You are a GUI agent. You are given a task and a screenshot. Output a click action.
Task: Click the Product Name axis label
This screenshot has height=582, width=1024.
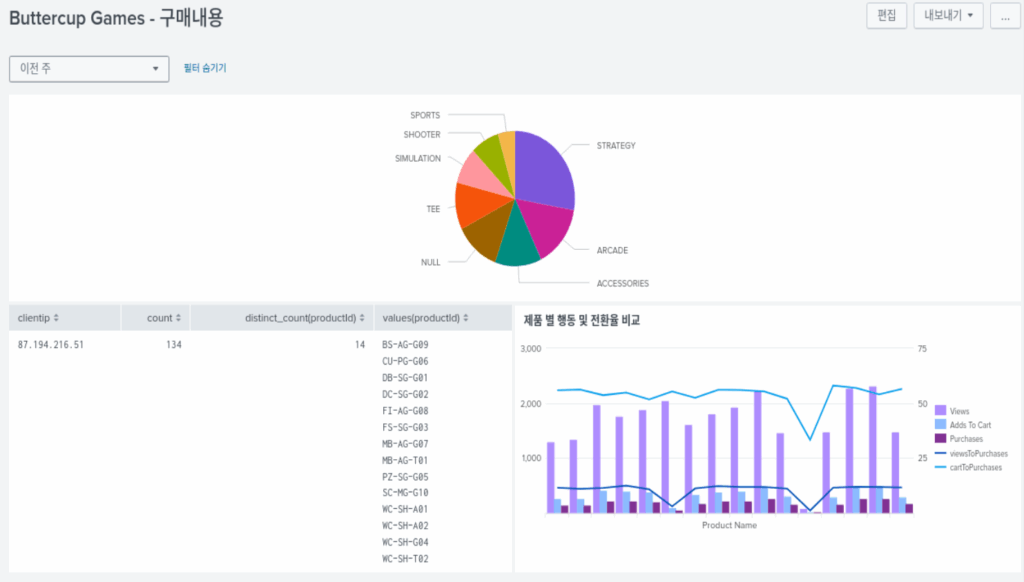tap(729, 525)
